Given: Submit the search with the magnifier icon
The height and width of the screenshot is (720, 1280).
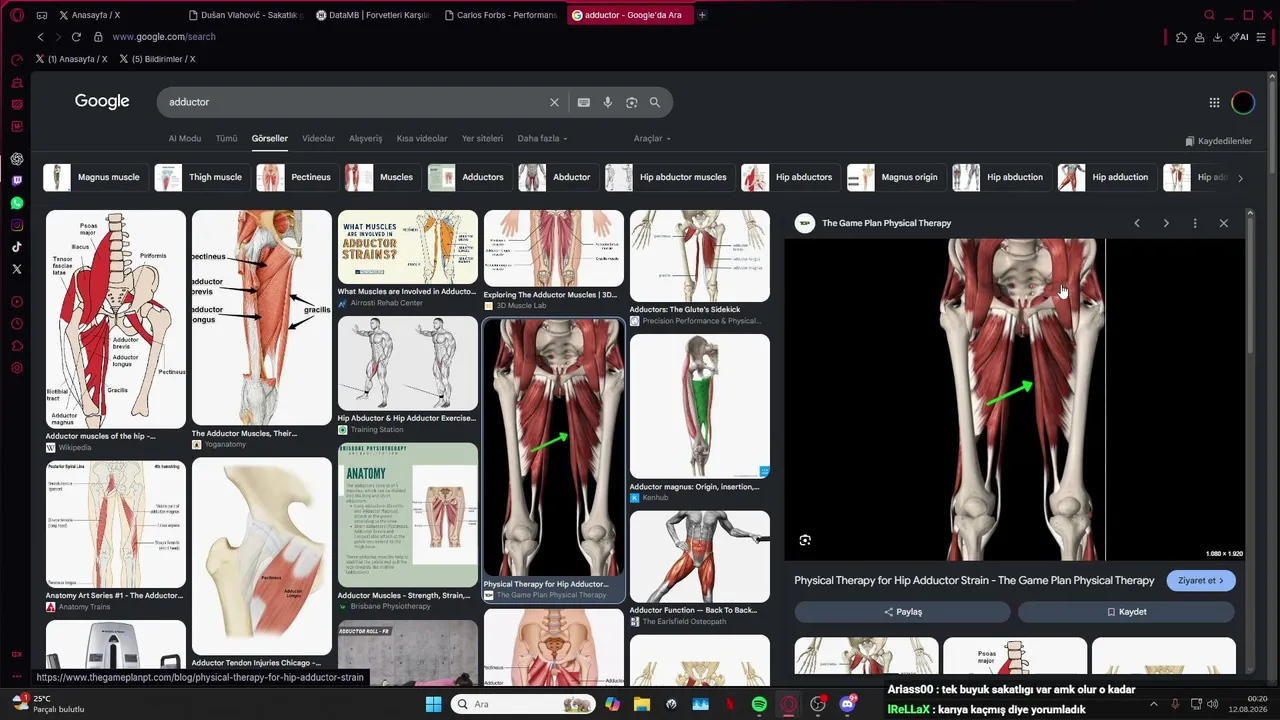Looking at the screenshot, I should coord(655,102).
